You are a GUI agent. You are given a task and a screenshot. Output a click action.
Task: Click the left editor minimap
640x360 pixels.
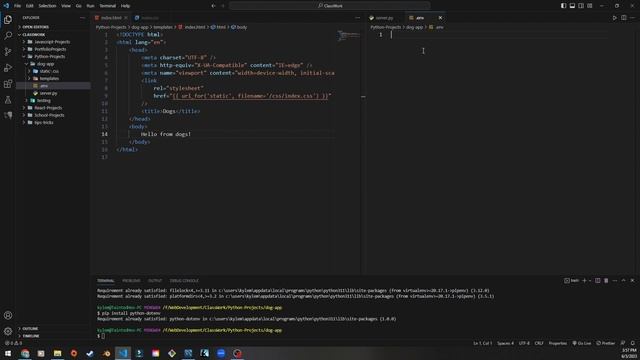click(x=348, y=36)
